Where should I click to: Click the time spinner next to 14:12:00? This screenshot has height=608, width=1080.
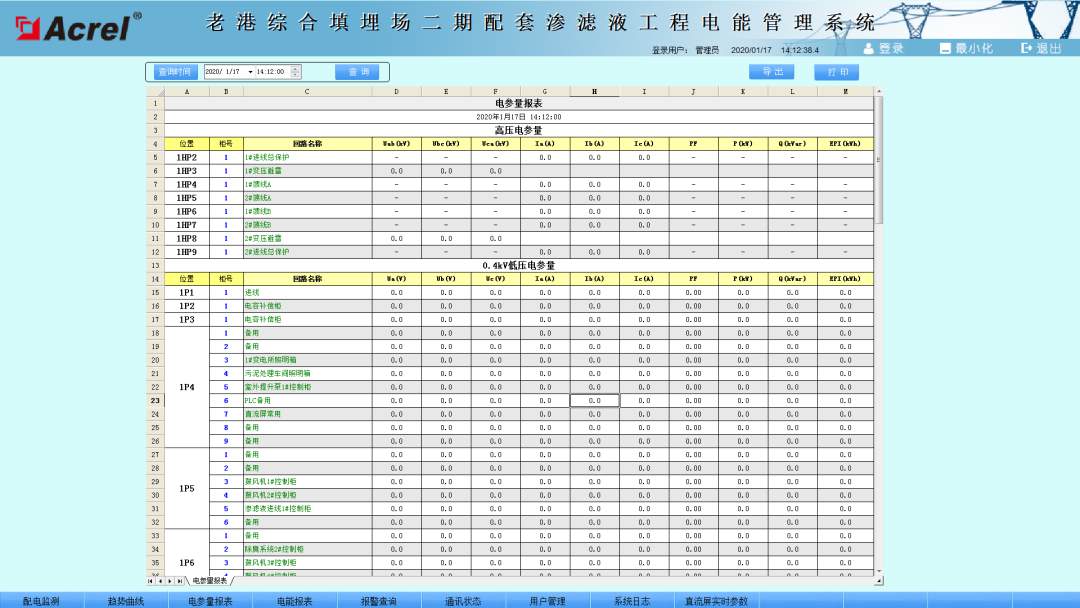pyautogui.click(x=295, y=72)
